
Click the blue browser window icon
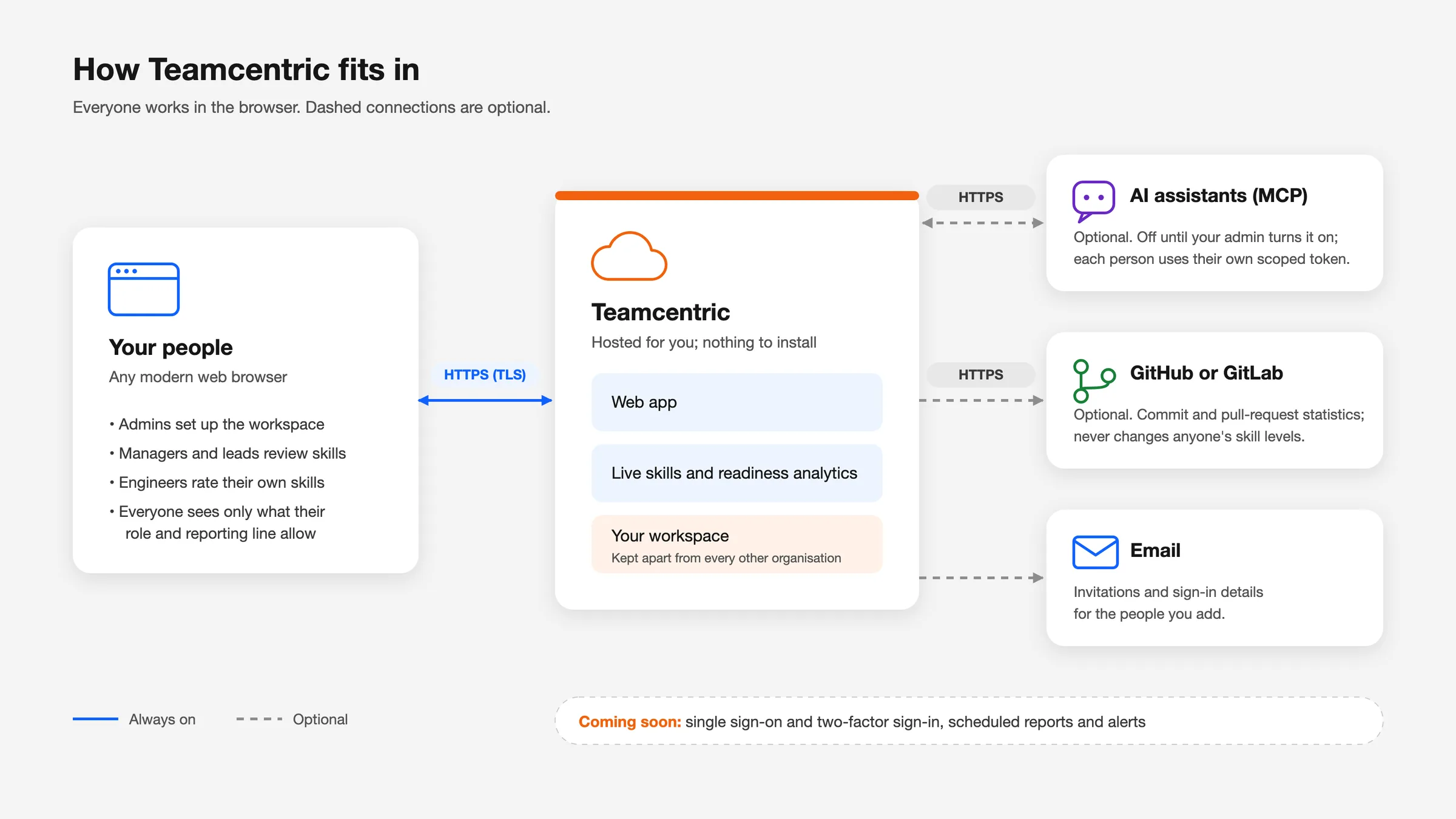pos(144,289)
